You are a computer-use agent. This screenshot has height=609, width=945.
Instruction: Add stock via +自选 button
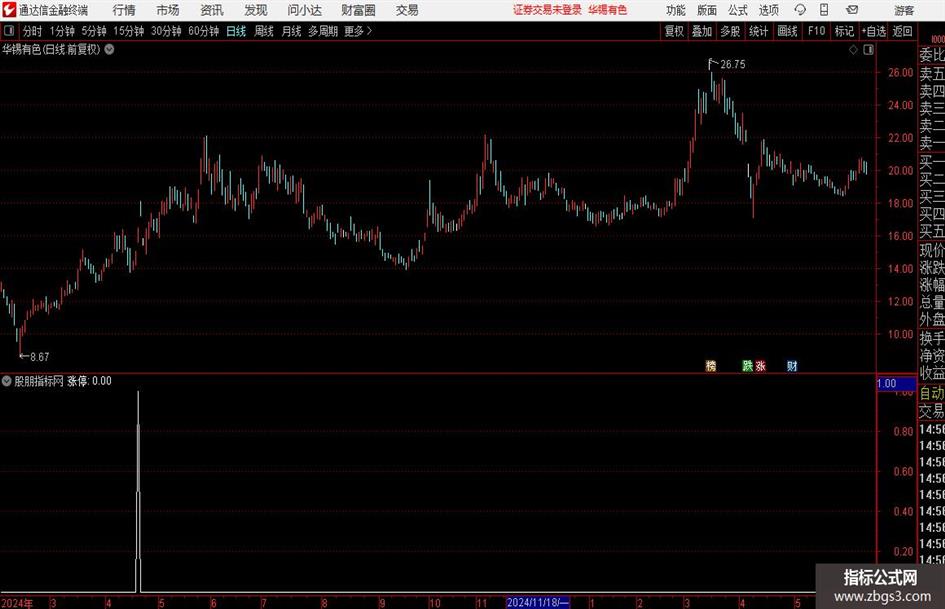[874, 31]
